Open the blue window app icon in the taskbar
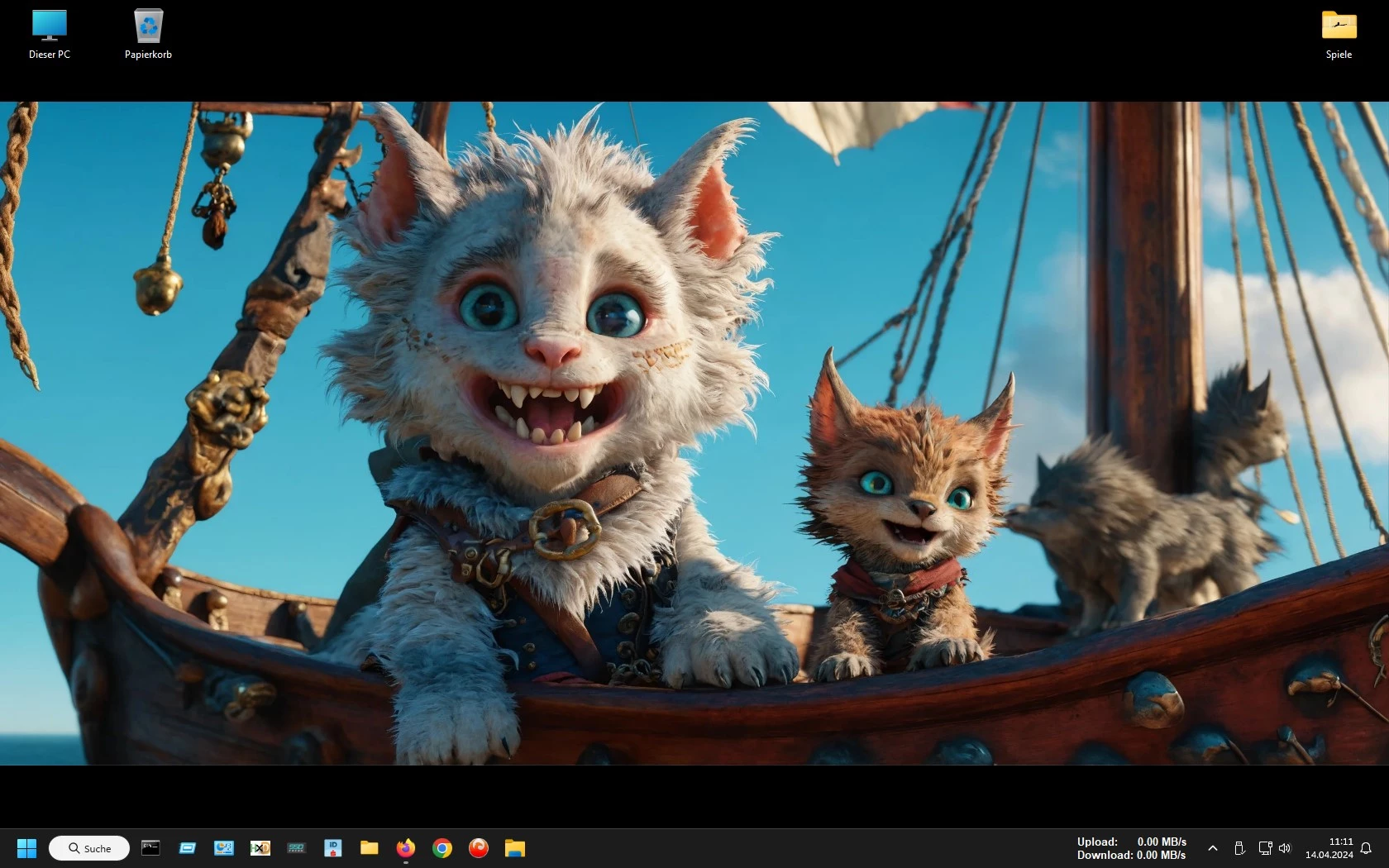1389x868 pixels. (x=188, y=847)
